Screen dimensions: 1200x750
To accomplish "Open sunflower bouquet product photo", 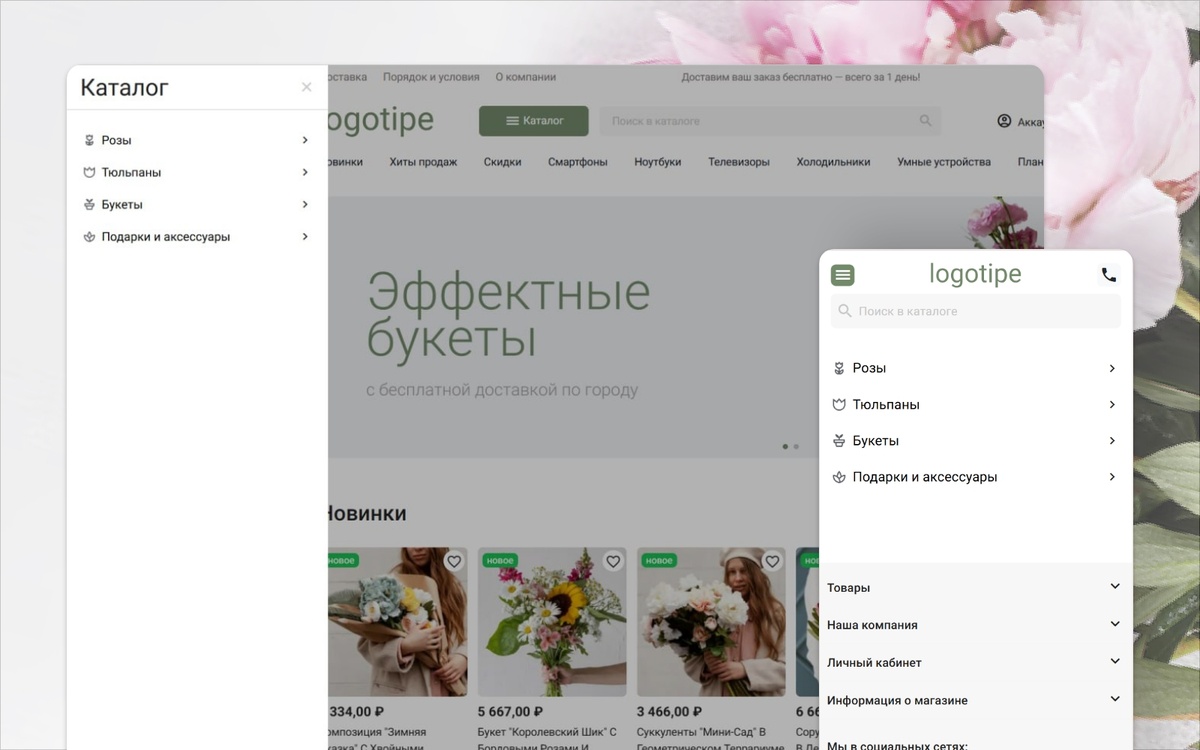I will (552, 622).
